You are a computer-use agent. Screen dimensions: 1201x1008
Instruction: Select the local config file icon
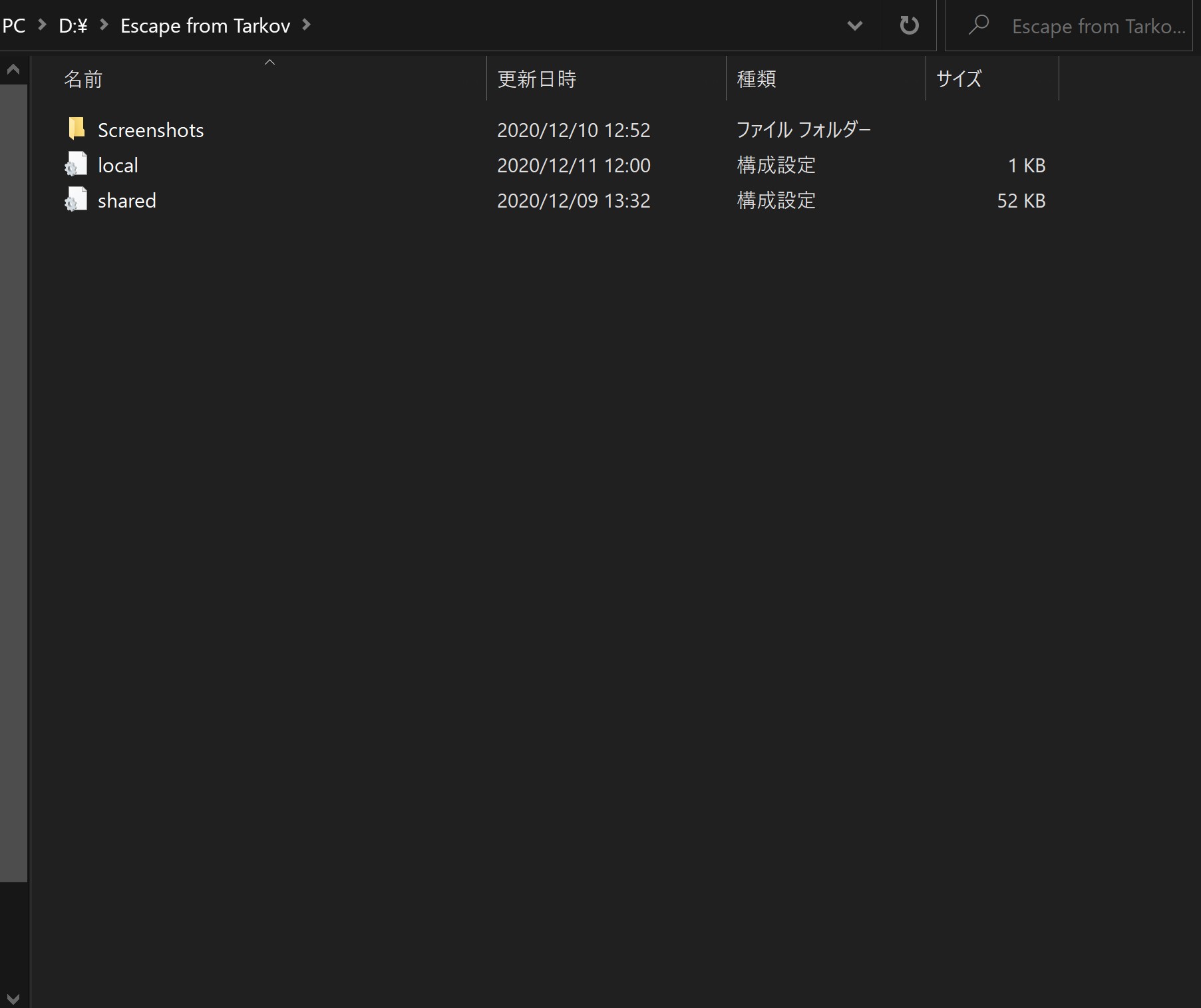[x=76, y=164]
